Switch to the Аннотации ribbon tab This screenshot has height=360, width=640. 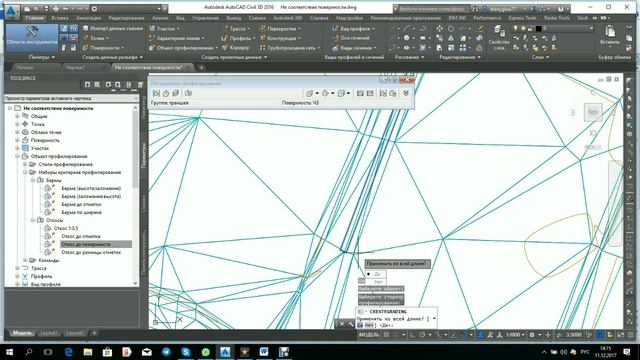88,18
